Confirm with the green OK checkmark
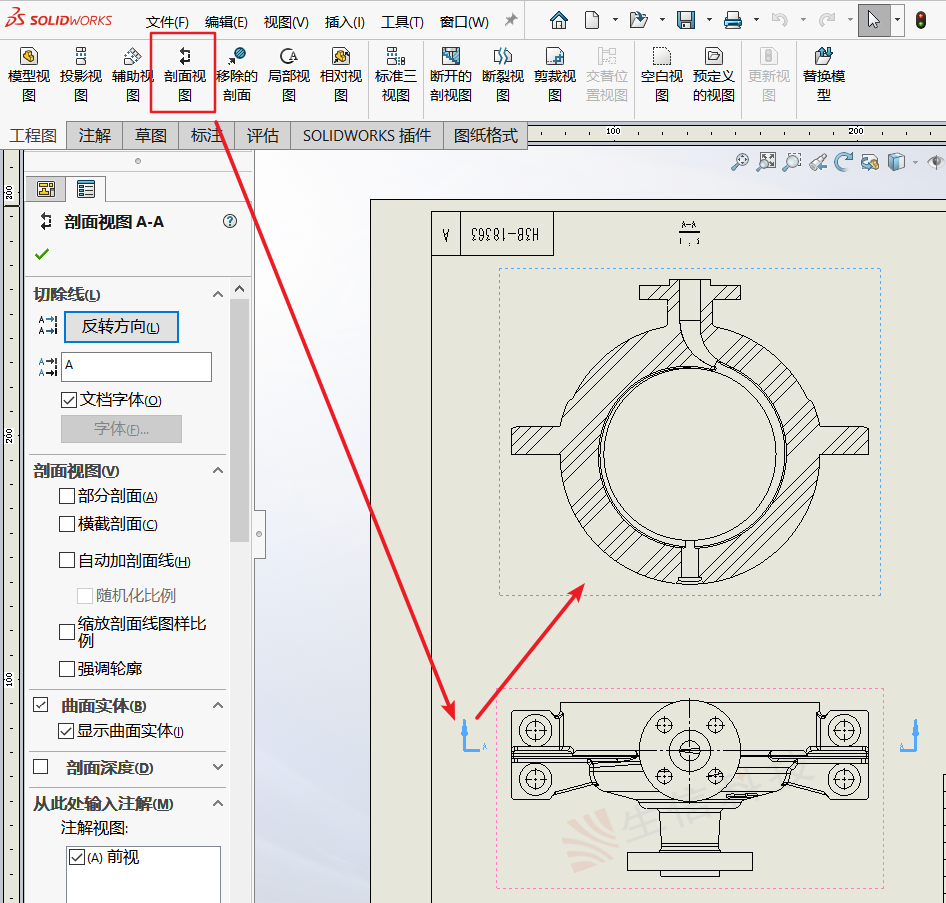This screenshot has width=946, height=903. (x=42, y=254)
